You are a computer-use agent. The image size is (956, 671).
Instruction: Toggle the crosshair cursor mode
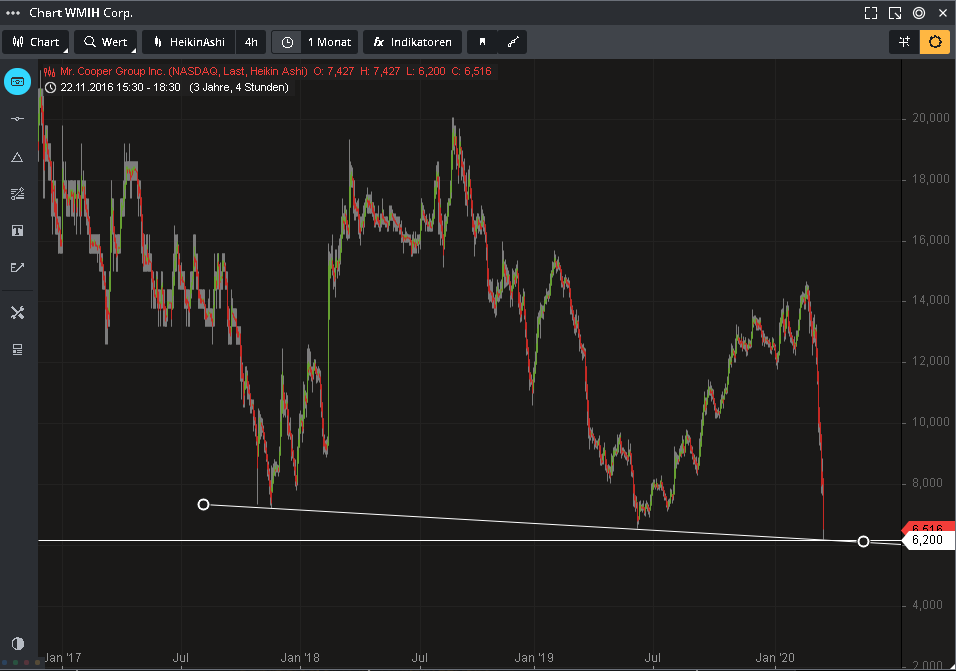904,42
